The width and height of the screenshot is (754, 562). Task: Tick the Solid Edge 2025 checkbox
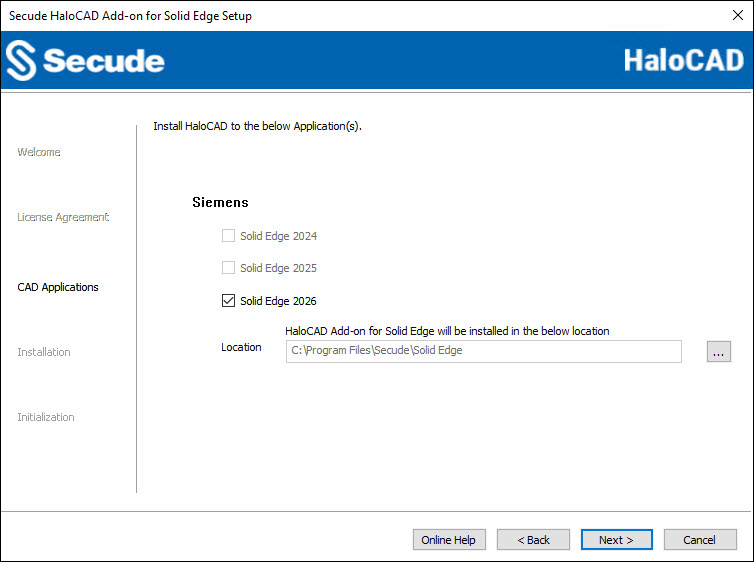pos(228,268)
